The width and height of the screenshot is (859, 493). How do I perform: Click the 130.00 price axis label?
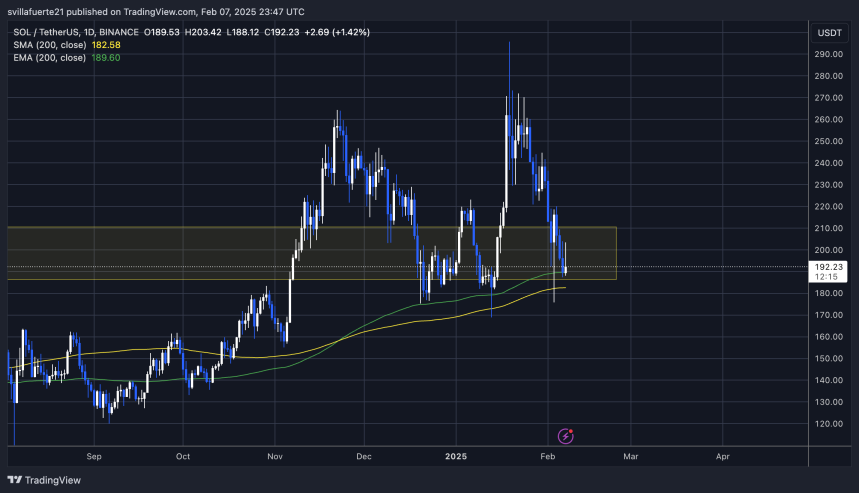coord(828,402)
